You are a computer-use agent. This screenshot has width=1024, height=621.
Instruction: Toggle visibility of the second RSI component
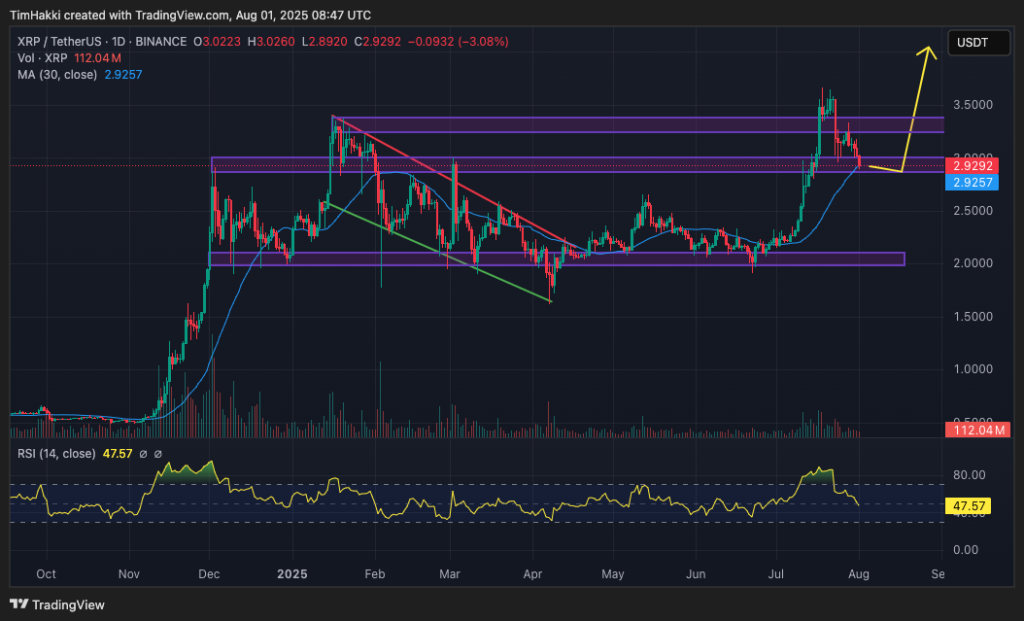point(158,455)
